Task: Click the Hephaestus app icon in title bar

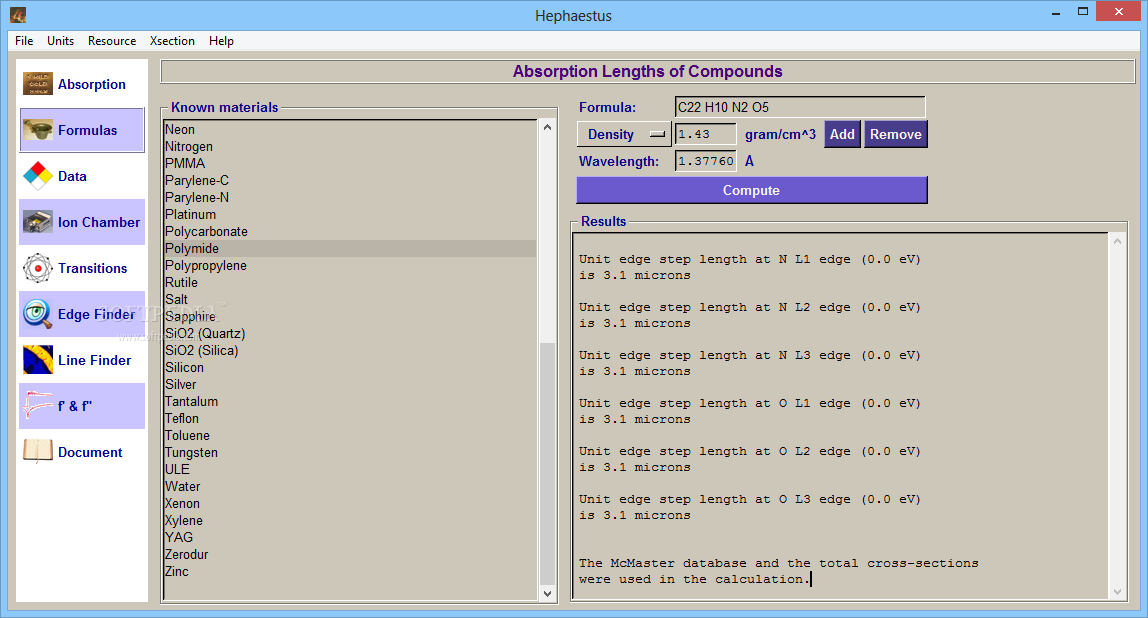Action: [18, 15]
